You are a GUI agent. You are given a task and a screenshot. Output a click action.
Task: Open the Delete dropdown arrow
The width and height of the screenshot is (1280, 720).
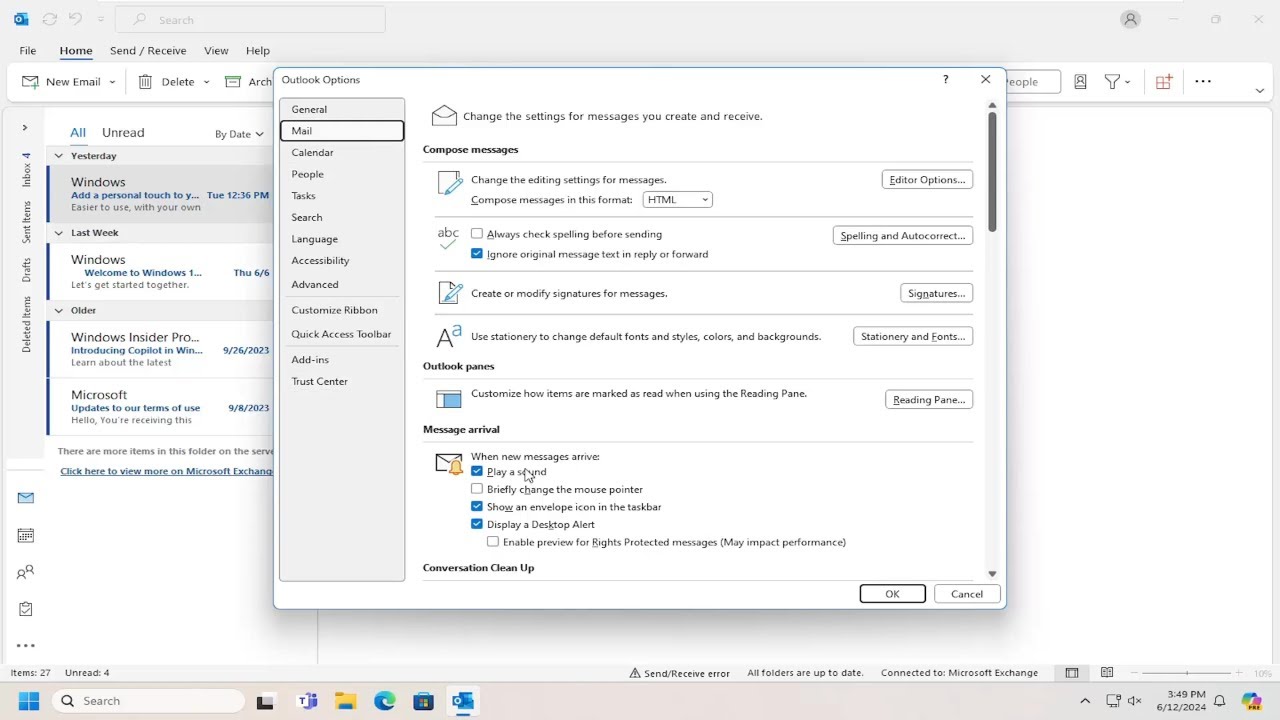(207, 82)
